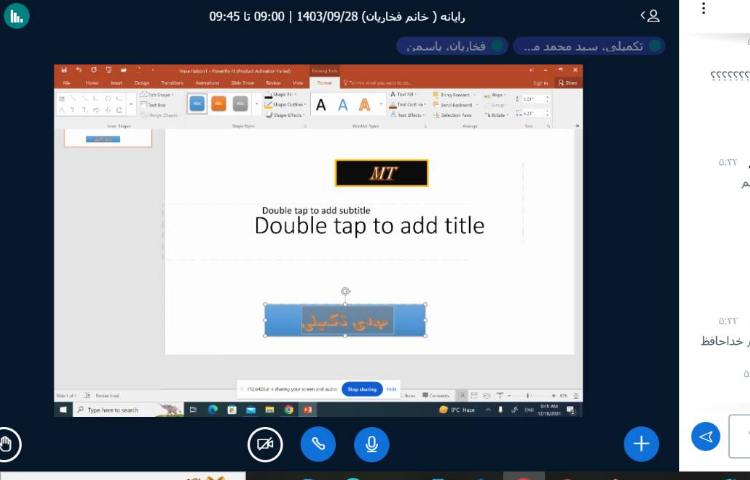Open the Align dropdown in Arrange group
The image size is (750, 480).
495,95
